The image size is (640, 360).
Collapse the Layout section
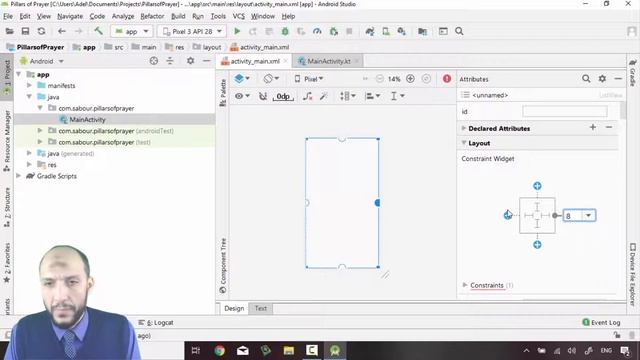[x=464, y=143]
